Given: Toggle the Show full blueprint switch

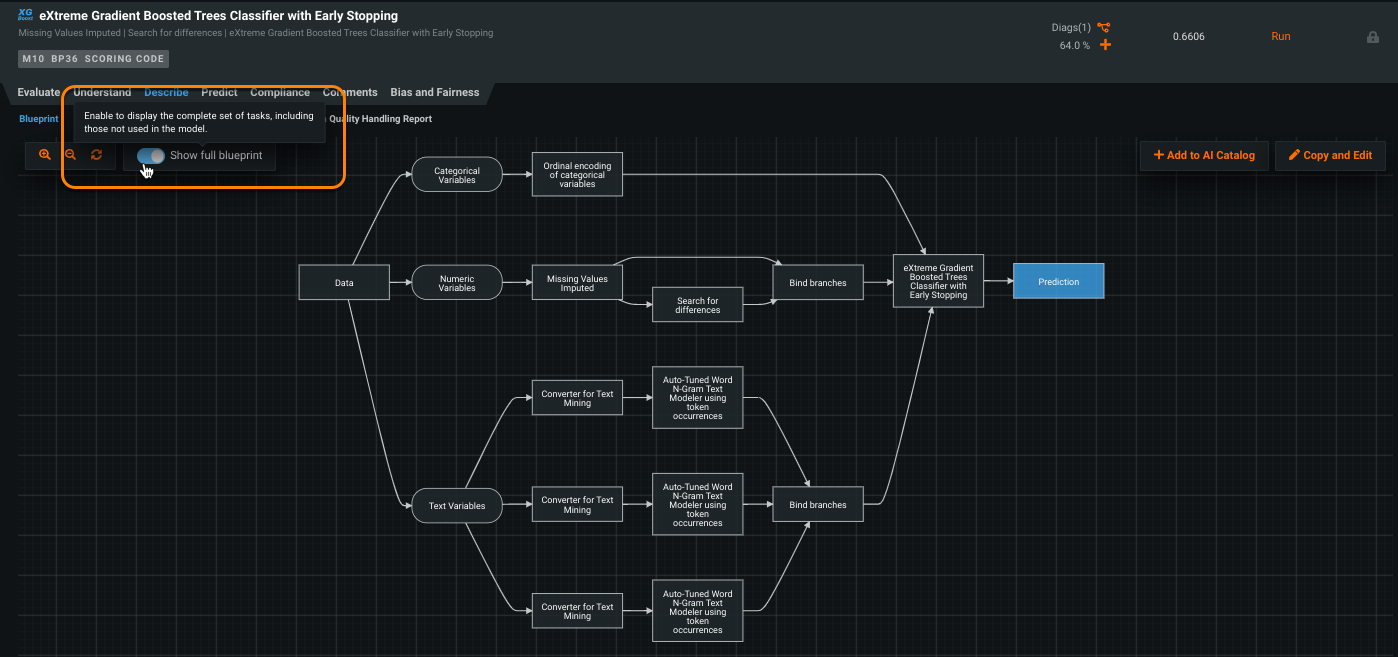Looking at the screenshot, I should (x=151, y=156).
